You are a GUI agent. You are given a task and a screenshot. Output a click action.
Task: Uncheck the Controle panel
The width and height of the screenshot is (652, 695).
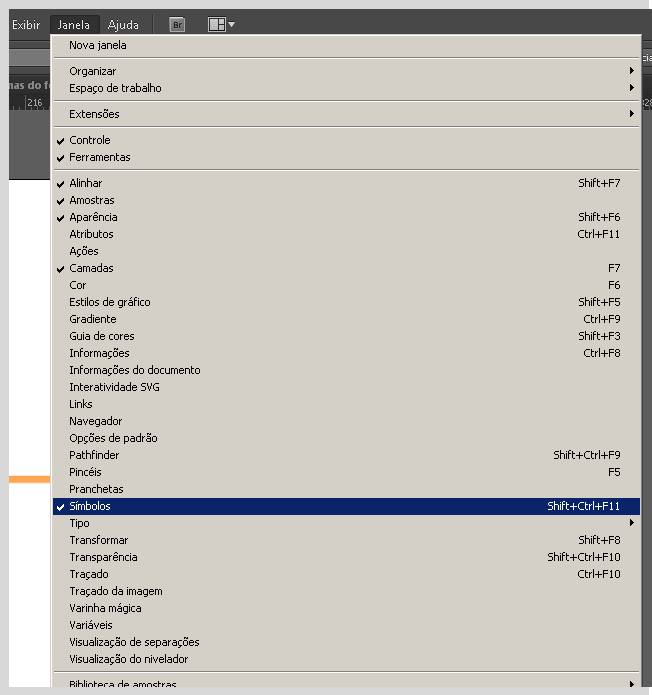coord(347,140)
